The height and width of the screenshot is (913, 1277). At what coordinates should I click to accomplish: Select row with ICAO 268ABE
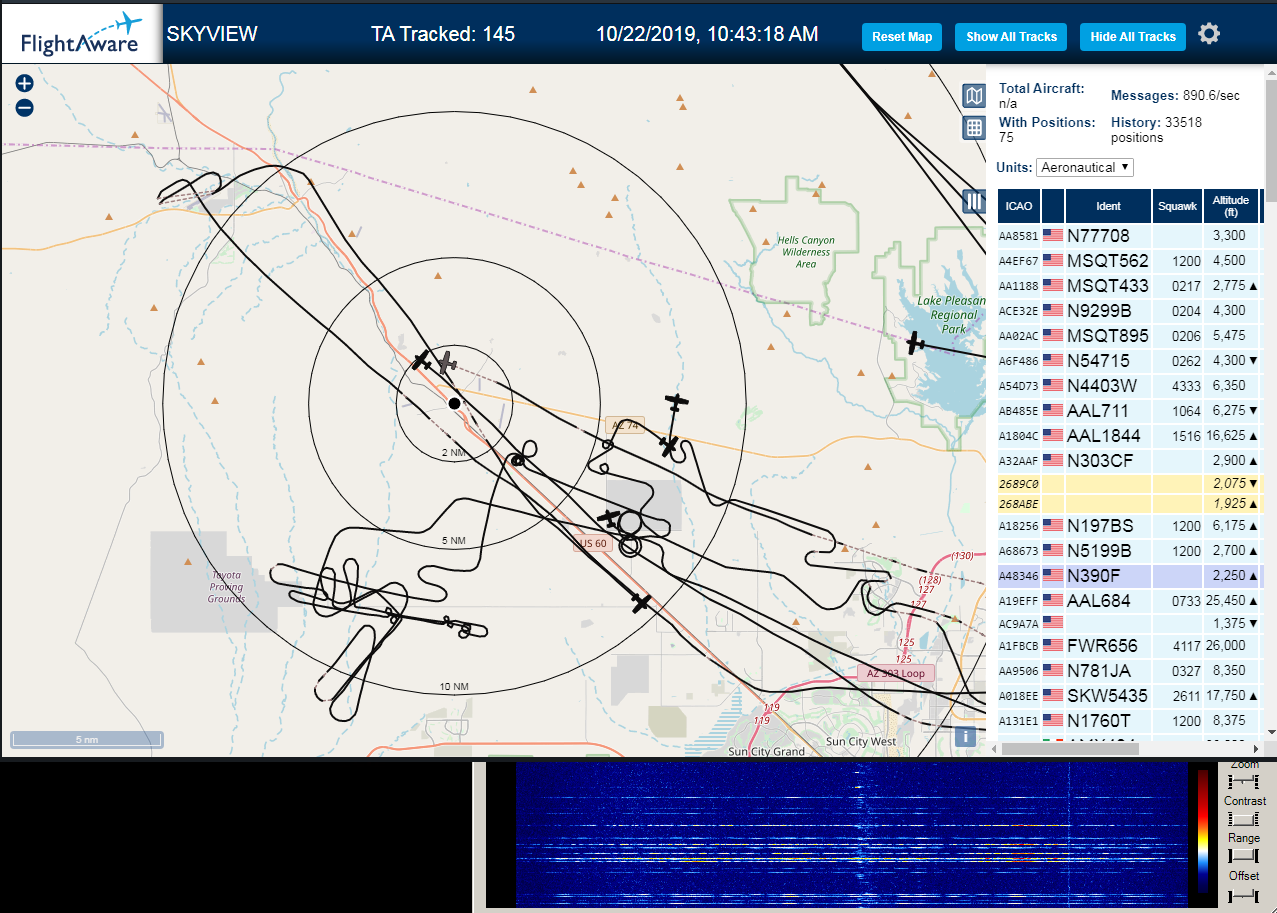click(x=1129, y=502)
